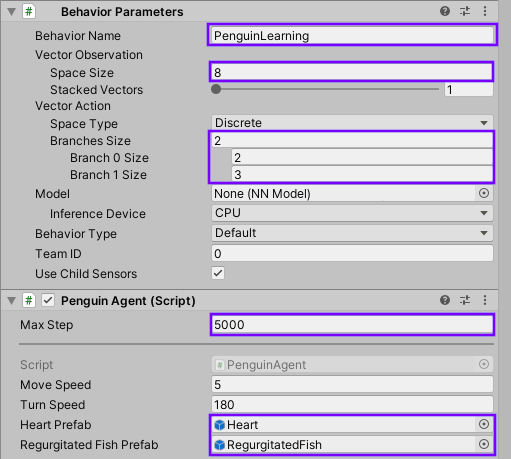Click the Stacked Vectors slider handle
Image resolution: width=511 pixels, height=459 pixels.
click(x=216, y=89)
